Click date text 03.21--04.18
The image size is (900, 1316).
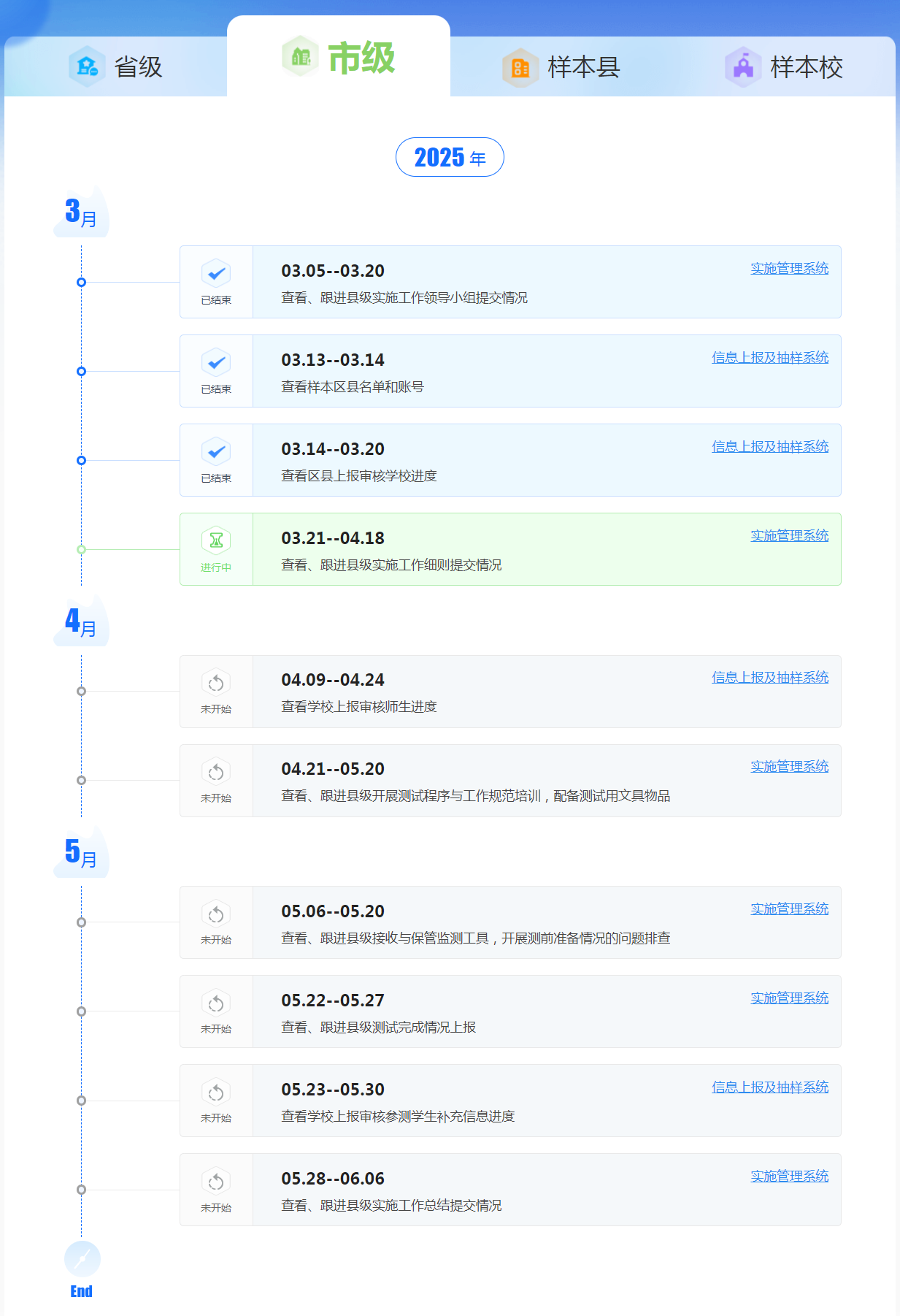coord(333,538)
